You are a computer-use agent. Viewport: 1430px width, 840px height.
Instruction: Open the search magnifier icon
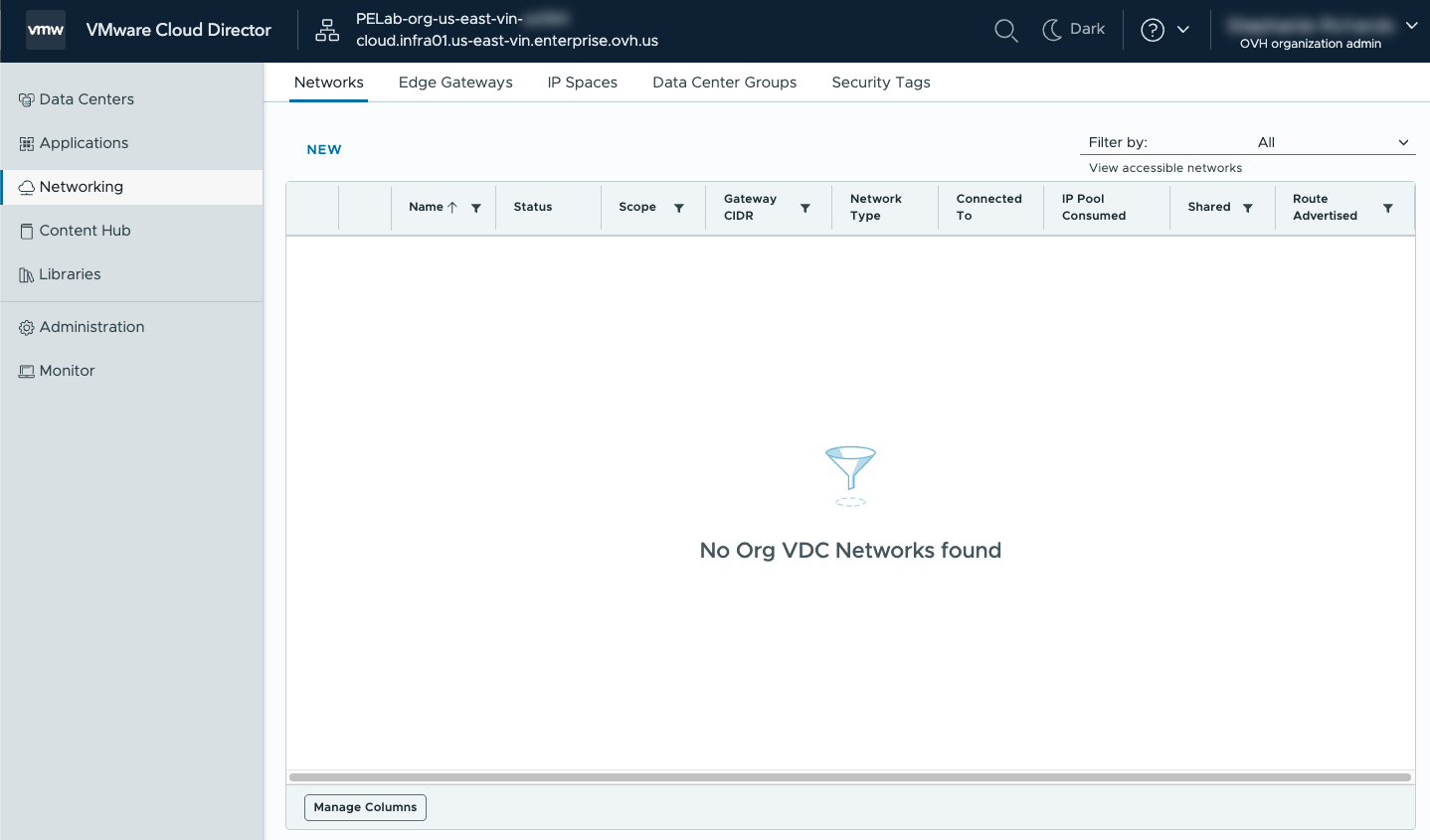[x=1006, y=30]
